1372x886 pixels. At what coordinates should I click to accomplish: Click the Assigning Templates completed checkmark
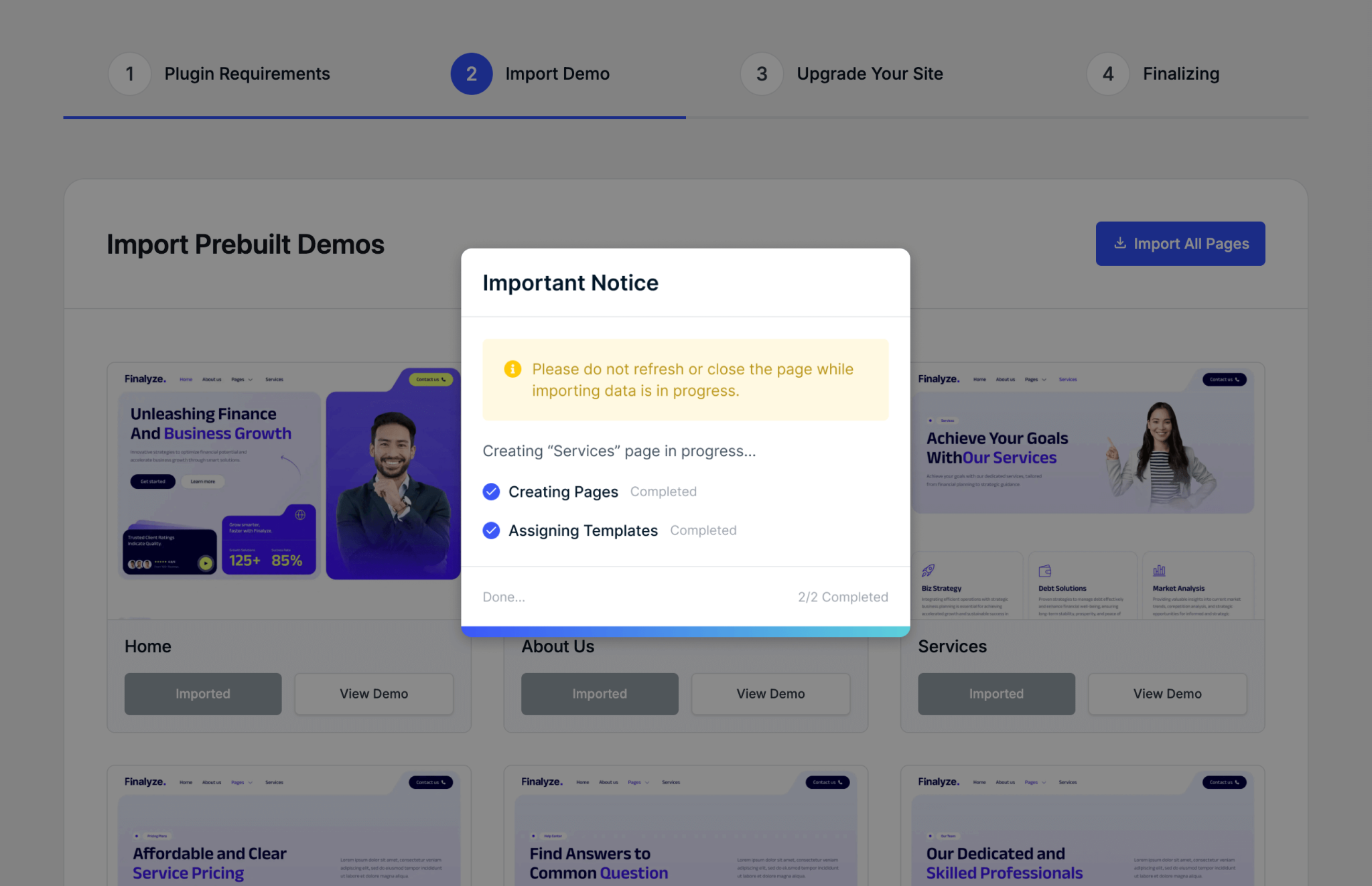(x=491, y=530)
